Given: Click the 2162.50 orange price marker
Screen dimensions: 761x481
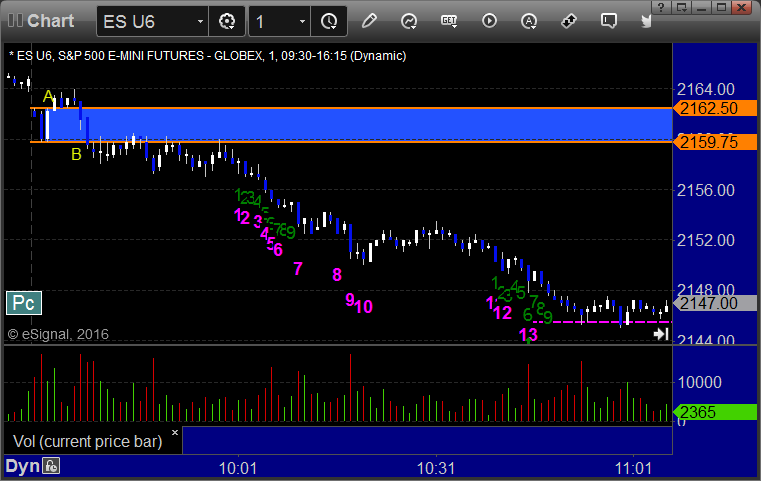Looking at the screenshot, I should pos(714,108).
